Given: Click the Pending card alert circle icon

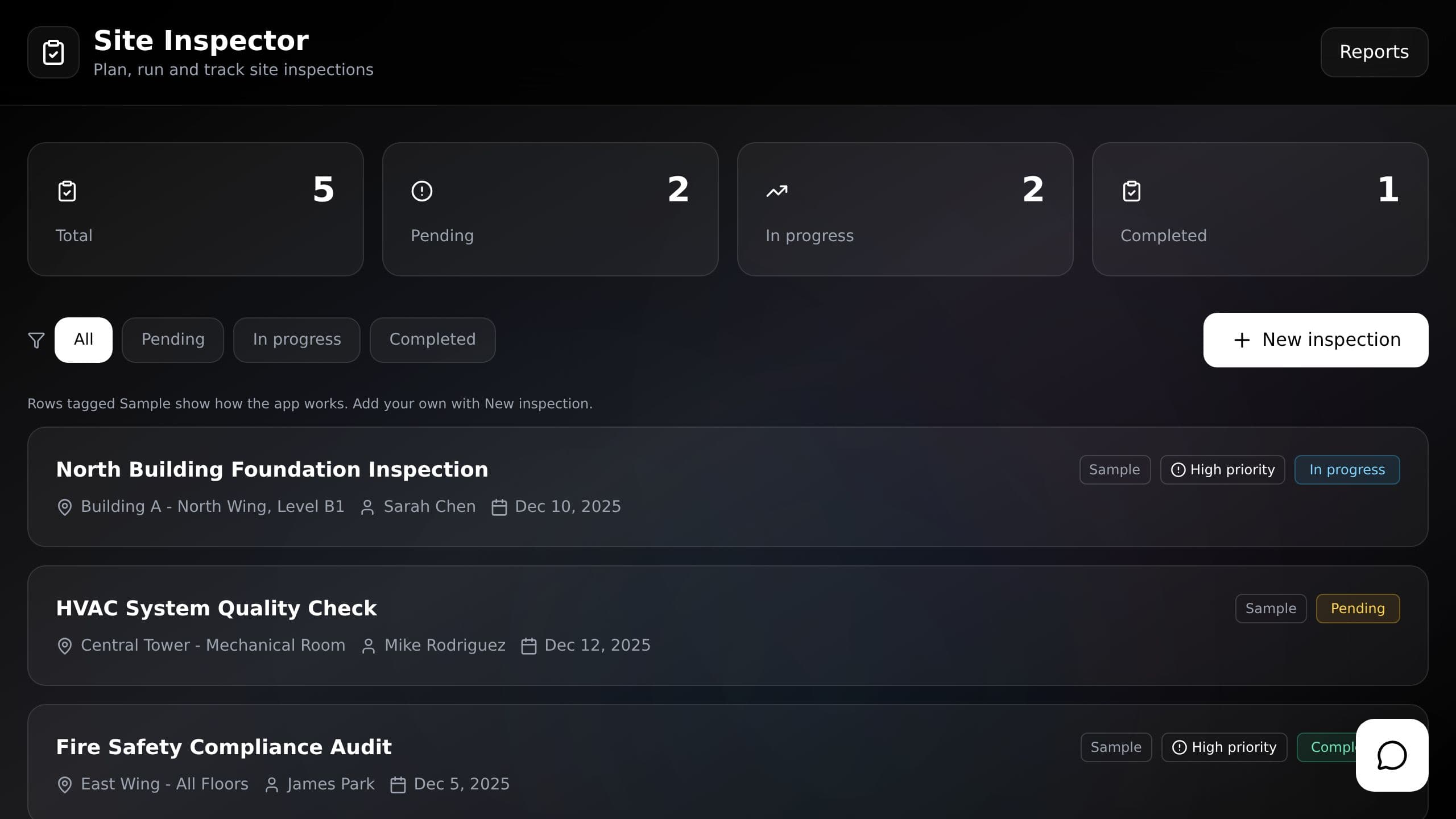Looking at the screenshot, I should 422,191.
